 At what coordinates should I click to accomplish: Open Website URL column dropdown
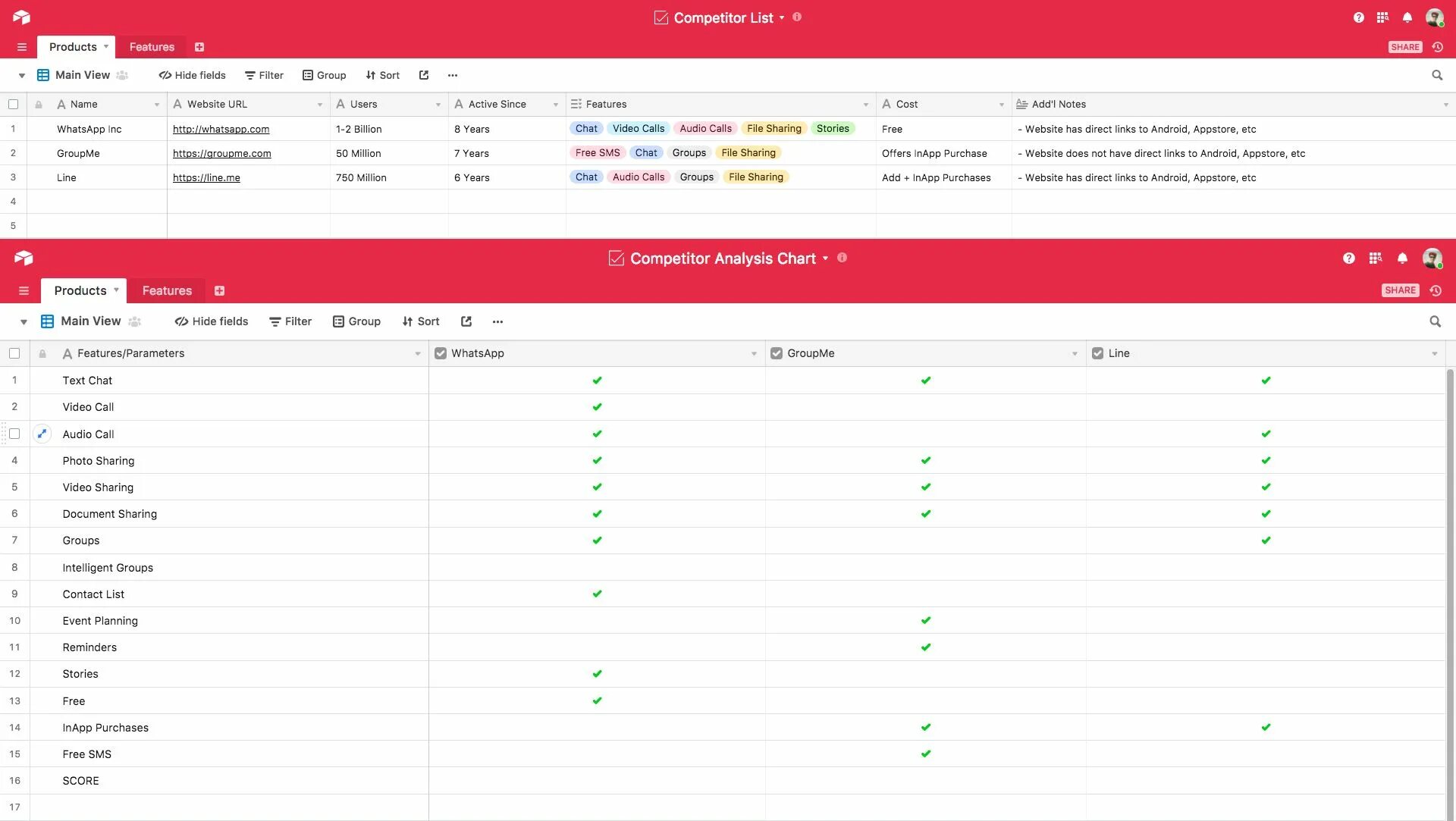click(x=320, y=105)
